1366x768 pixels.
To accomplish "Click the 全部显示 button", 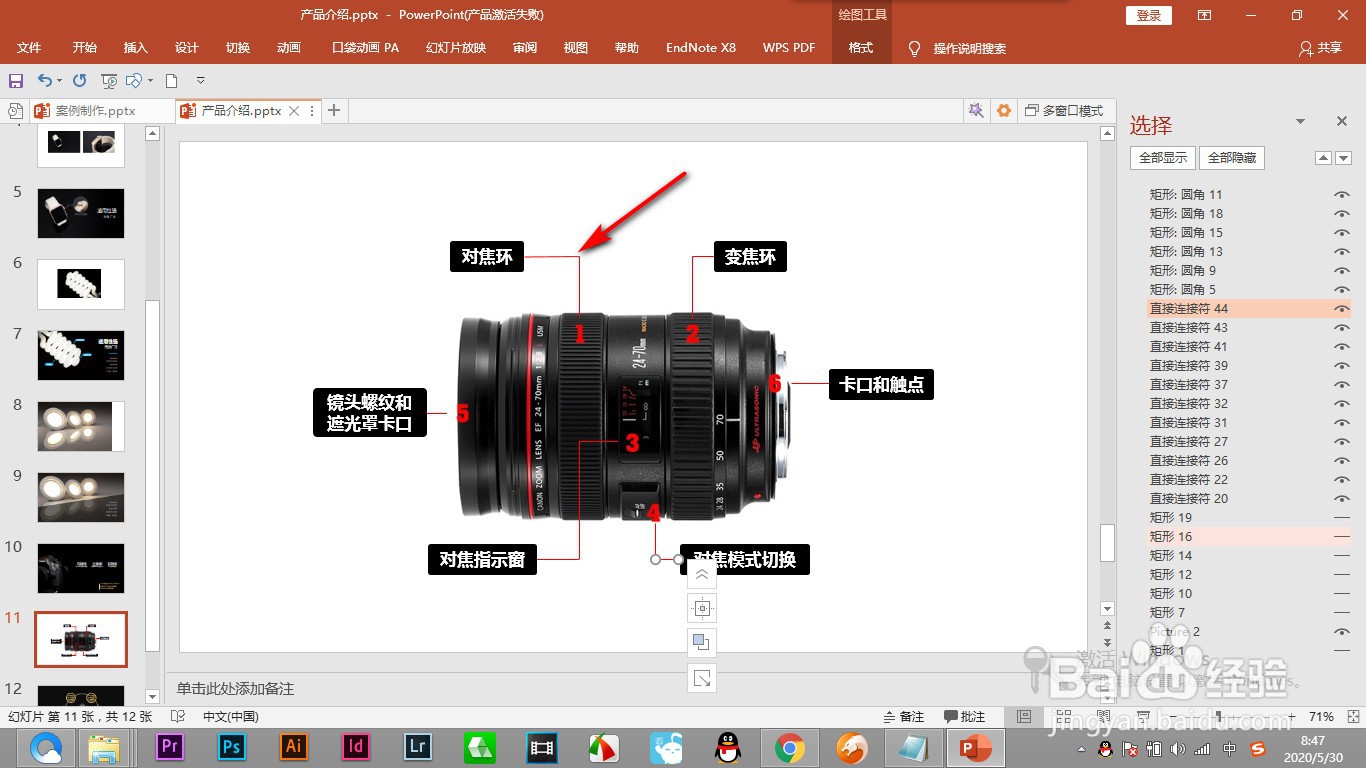I will 1163,158.
